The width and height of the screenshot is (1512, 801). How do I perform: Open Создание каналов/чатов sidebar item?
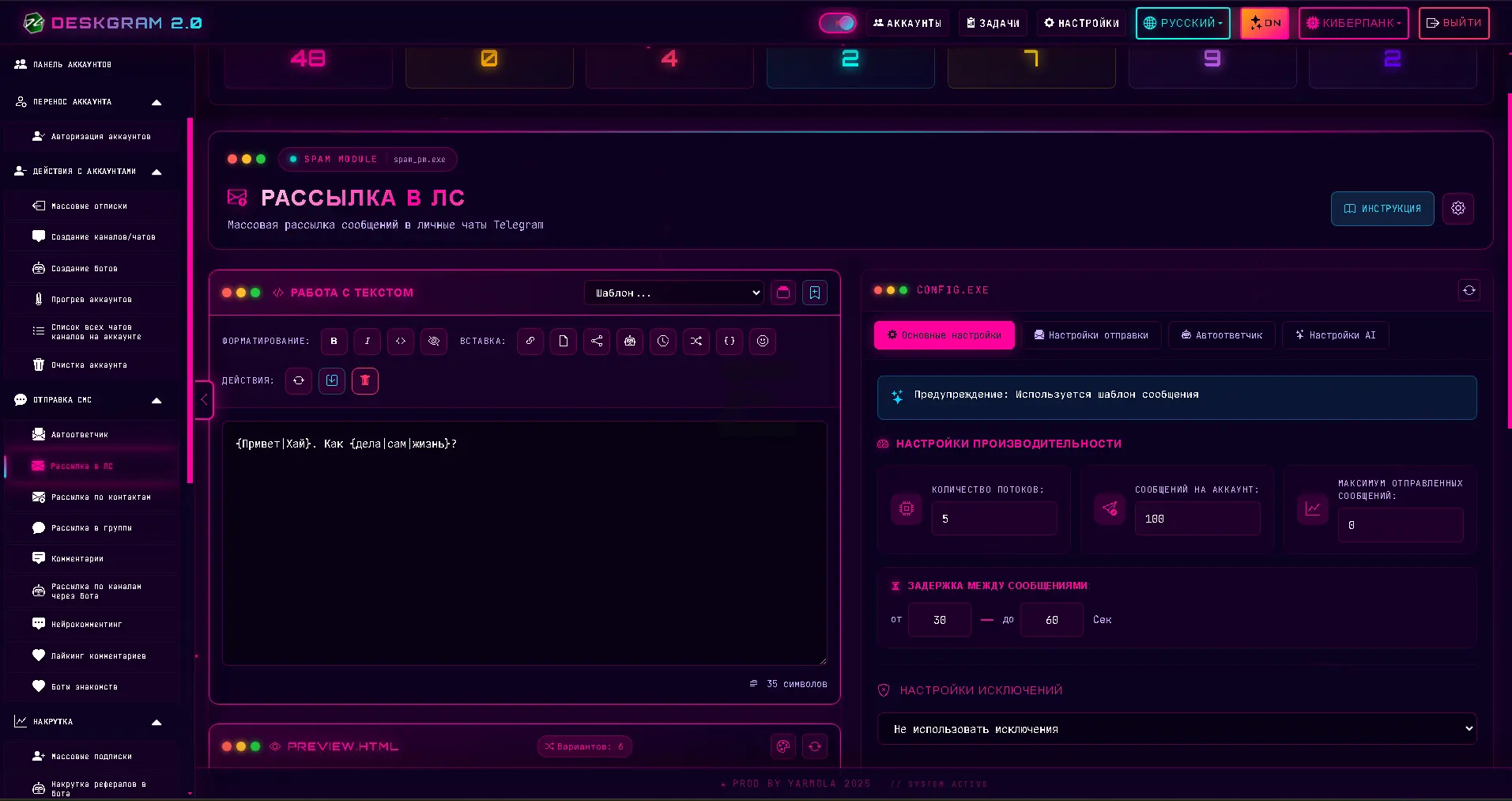coord(92,236)
